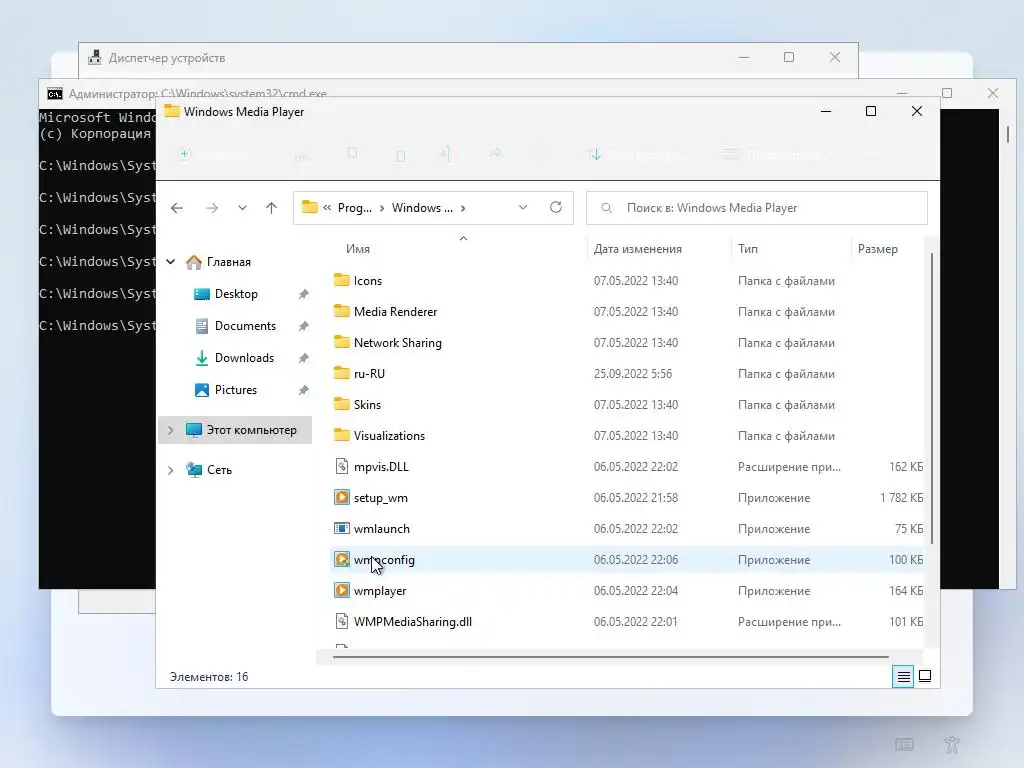Select the mpvis.DLL file icon
This screenshot has width=1024, height=768.
pyautogui.click(x=342, y=466)
